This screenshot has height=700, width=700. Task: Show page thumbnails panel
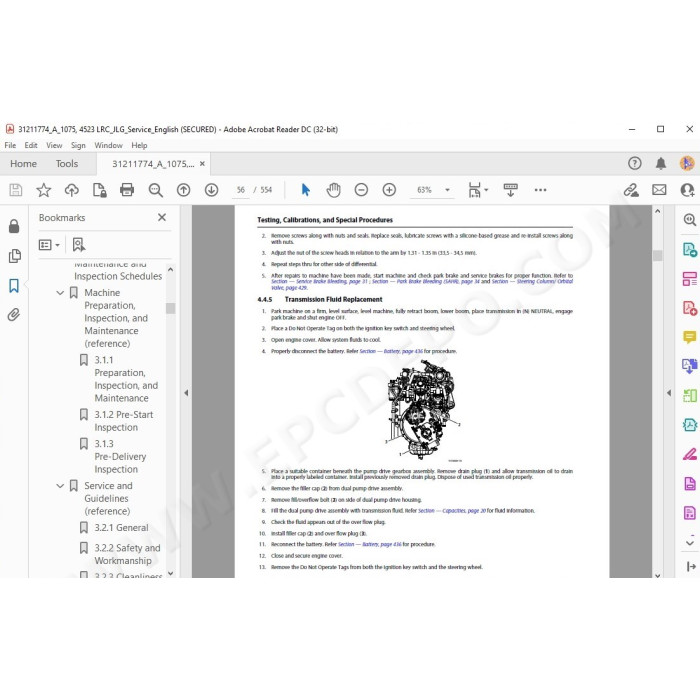[14, 256]
